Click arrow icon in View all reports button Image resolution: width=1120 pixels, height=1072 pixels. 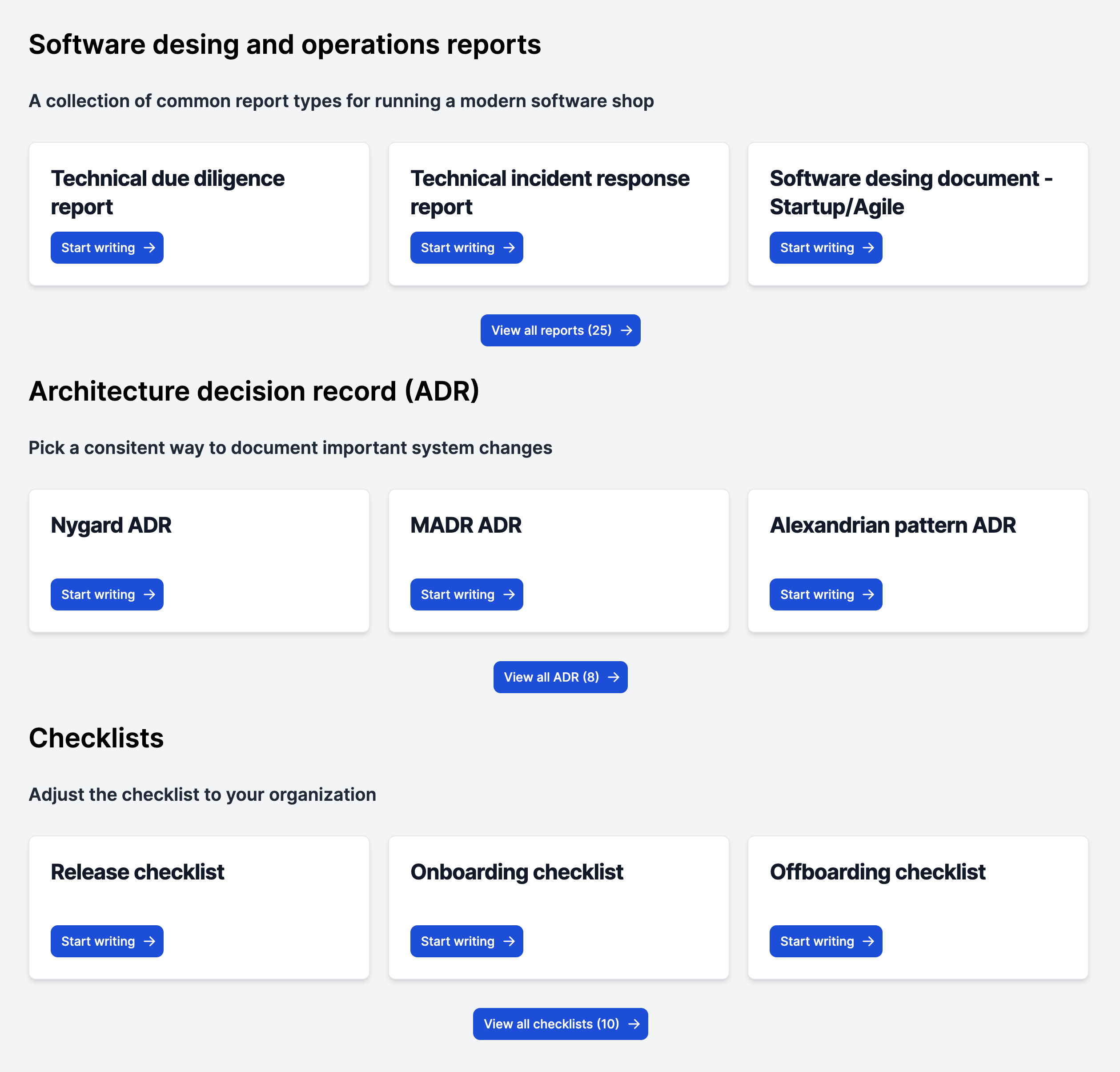(x=626, y=330)
